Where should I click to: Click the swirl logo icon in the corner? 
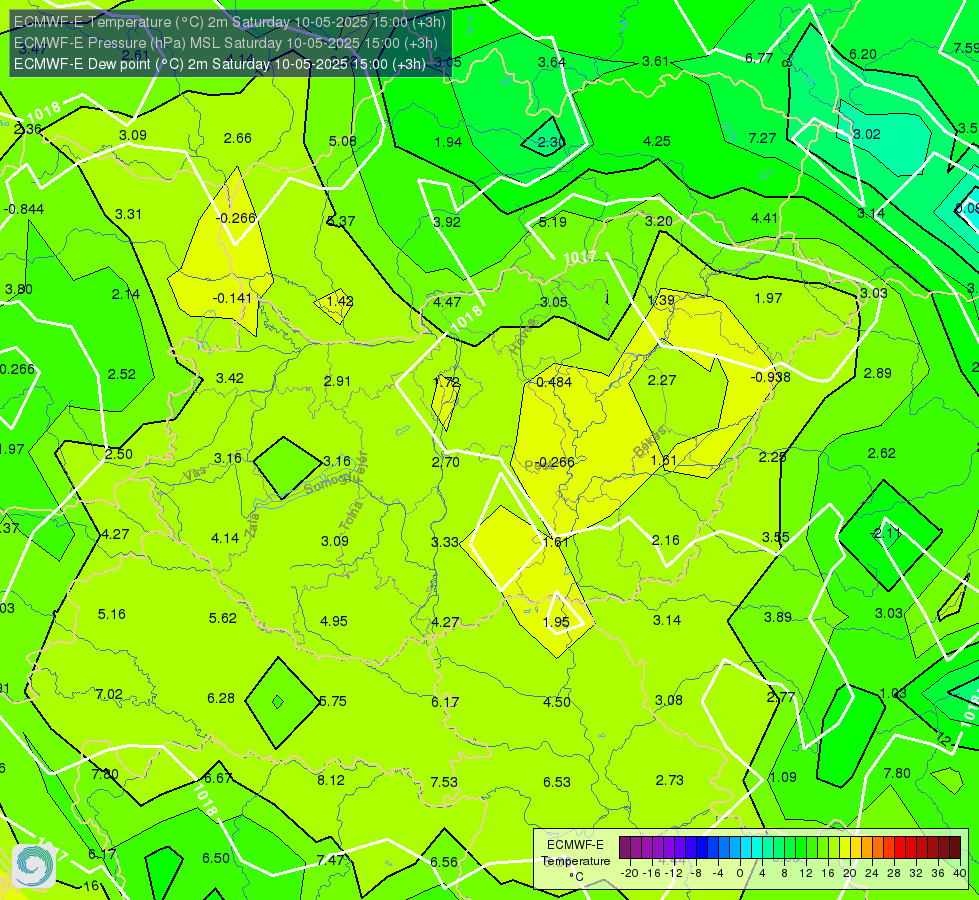click(x=34, y=865)
